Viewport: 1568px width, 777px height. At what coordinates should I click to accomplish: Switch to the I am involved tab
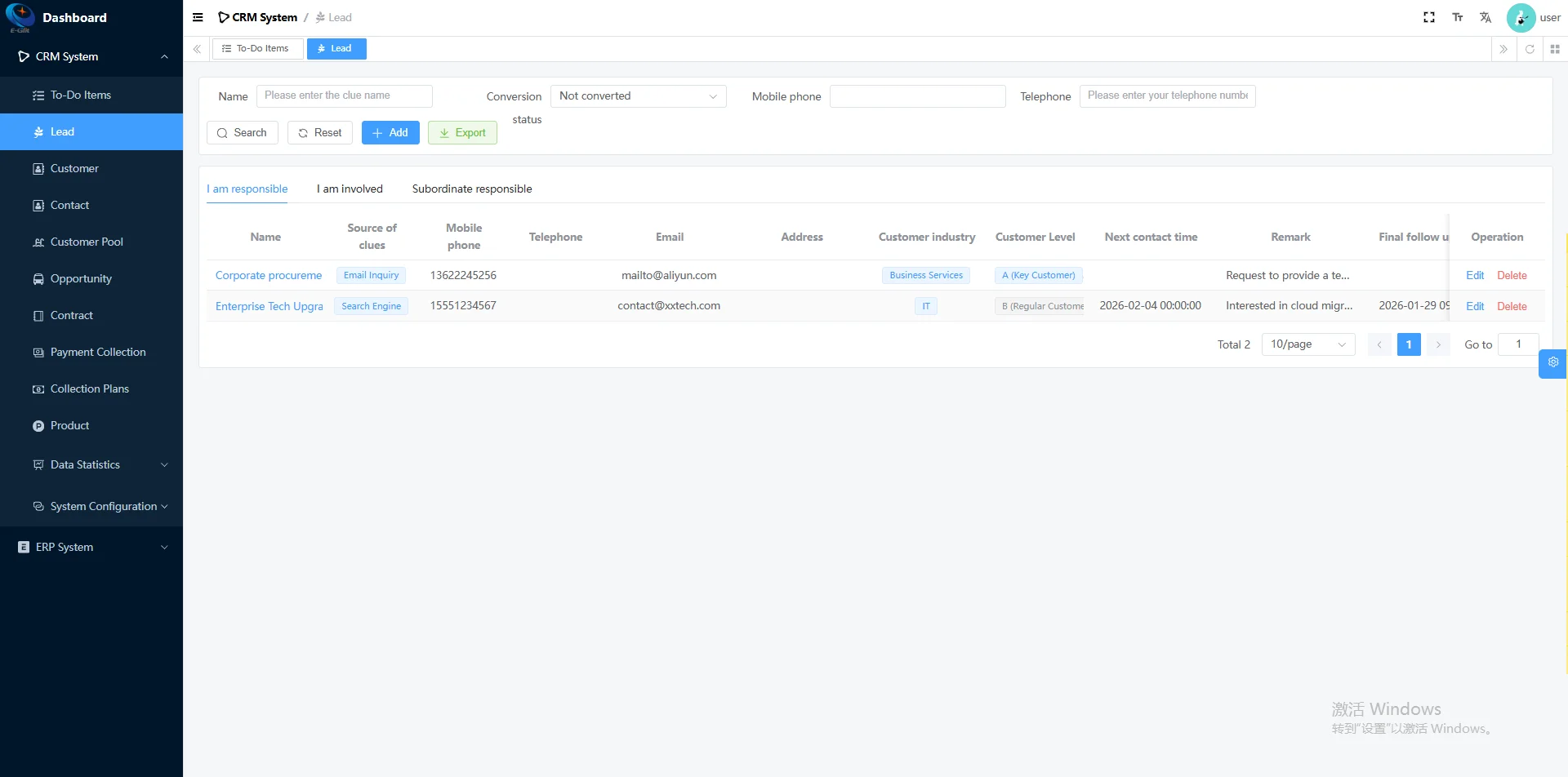pos(350,189)
